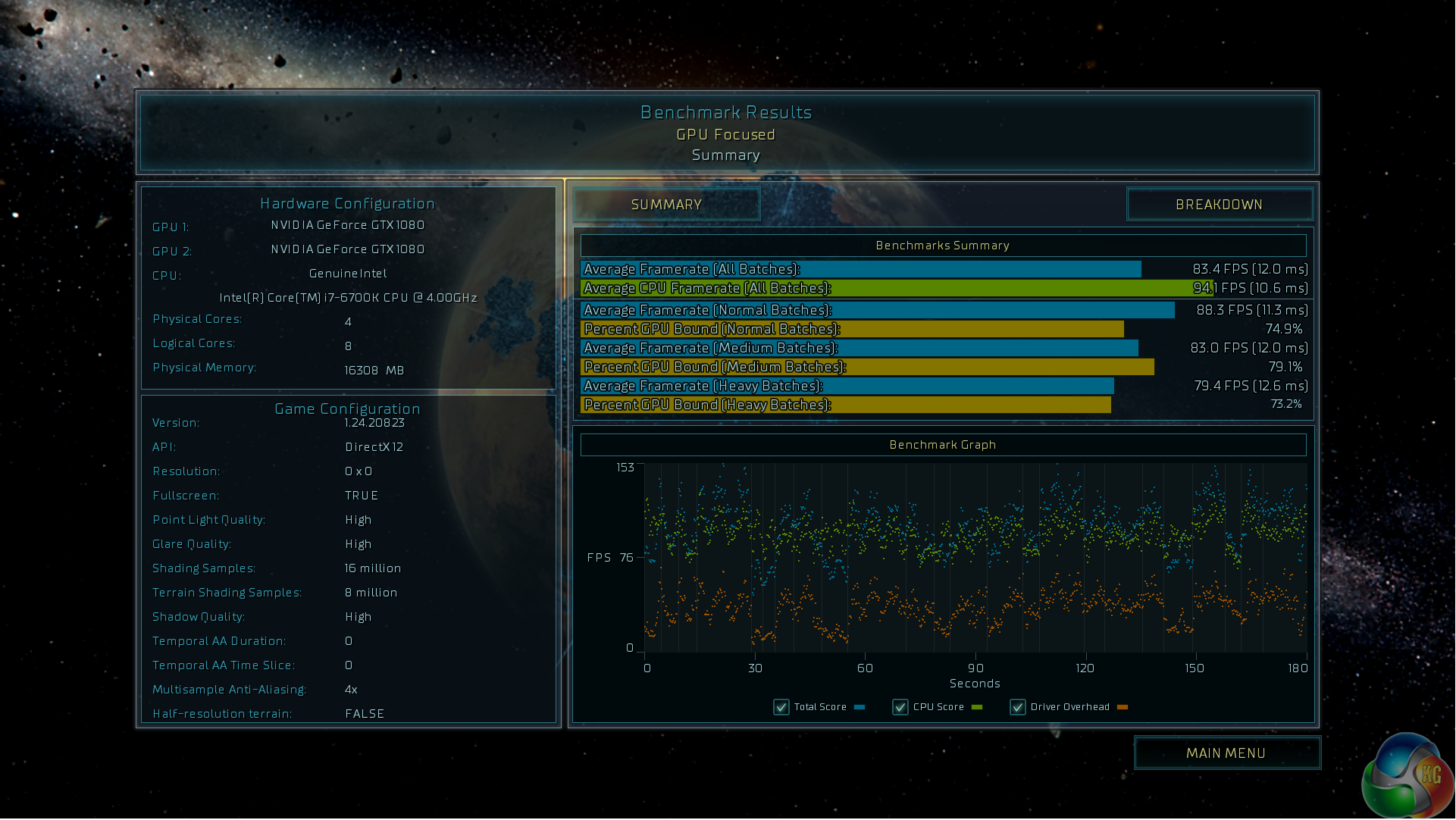Uncheck the Total Score checkbox
Image resolution: width=1456 pixels, height=820 pixels.
(x=781, y=708)
